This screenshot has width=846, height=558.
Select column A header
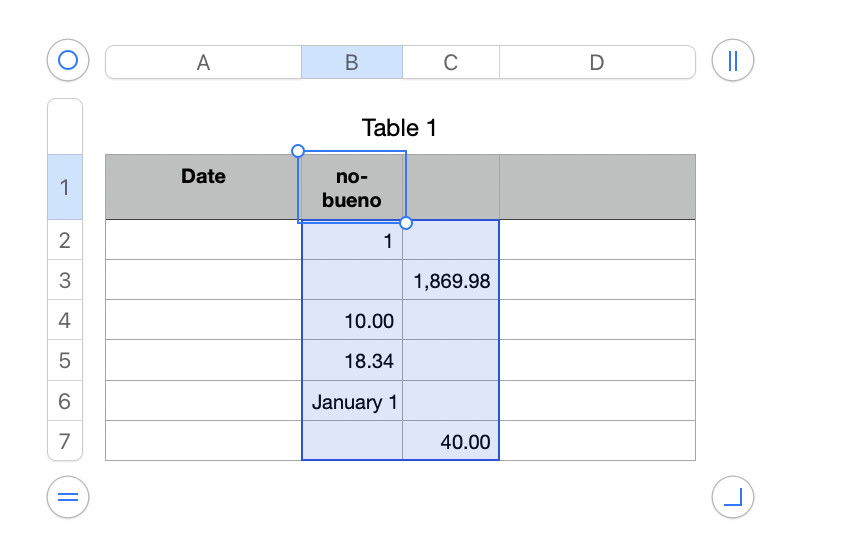click(x=203, y=62)
